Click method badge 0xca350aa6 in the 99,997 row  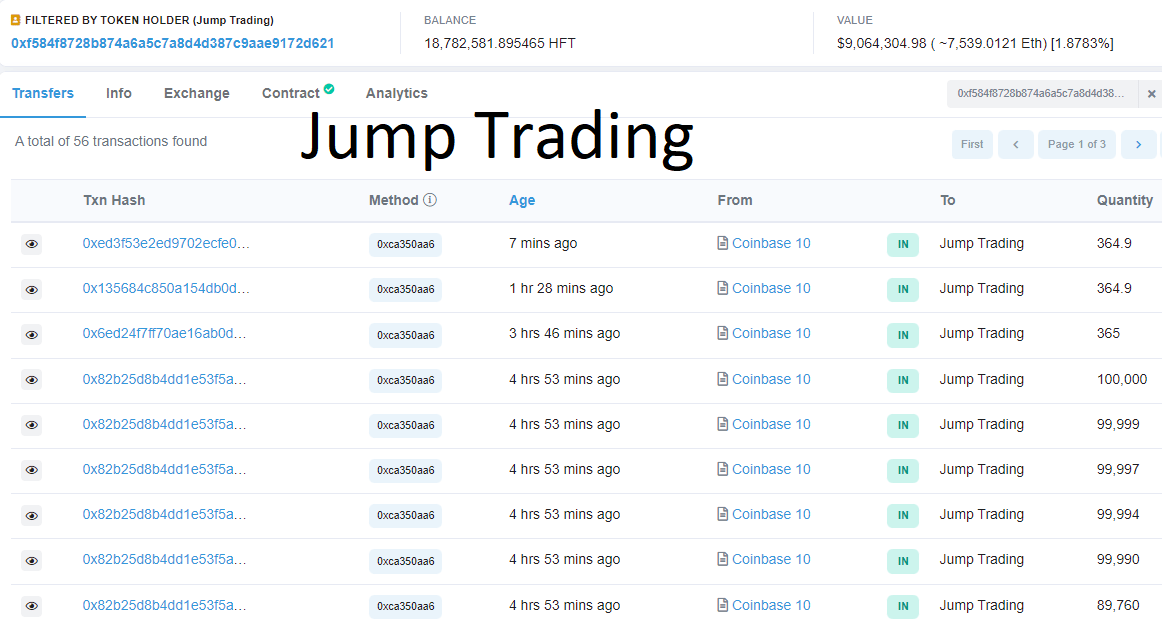(405, 471)
